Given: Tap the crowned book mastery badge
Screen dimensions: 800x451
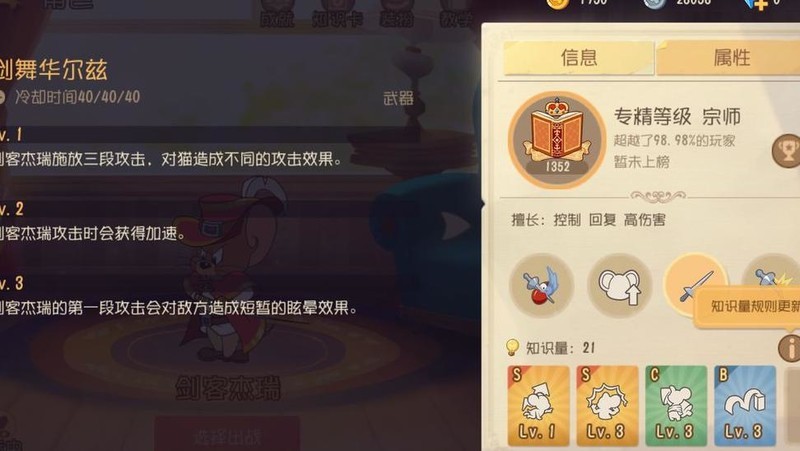Looking at the screenshot, I should [x=557, y=140].
